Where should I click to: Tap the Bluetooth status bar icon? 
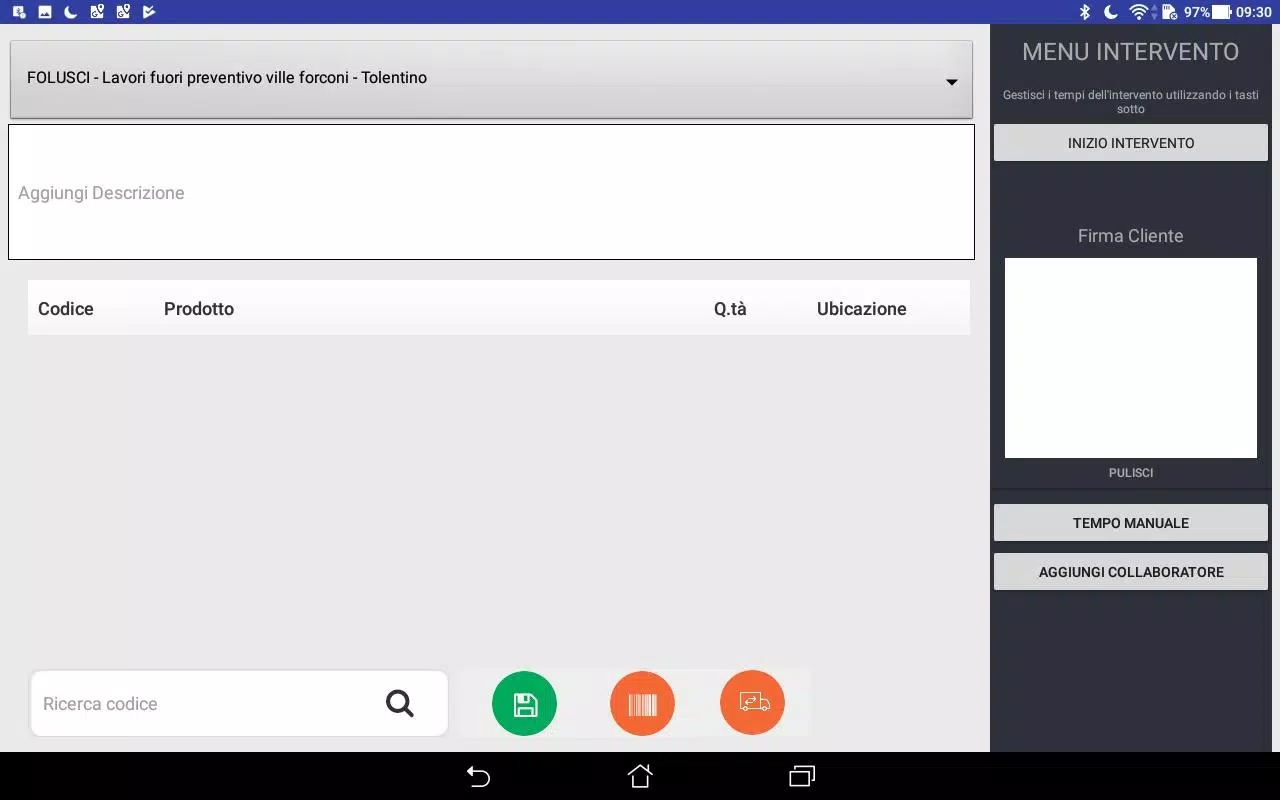click(x=1085, y=12)
